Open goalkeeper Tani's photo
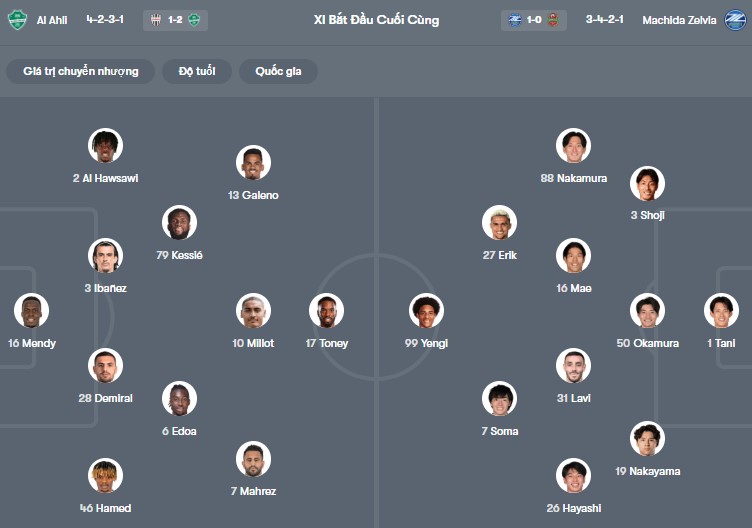The height and width of the screenshot is (528, 752). tap(720, 311)
